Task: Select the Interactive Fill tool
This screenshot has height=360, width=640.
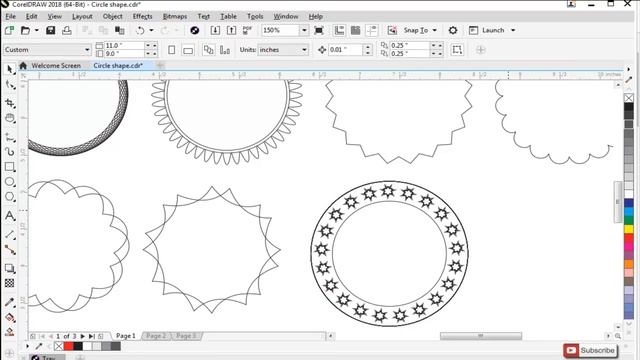Action: click(10, 317)
